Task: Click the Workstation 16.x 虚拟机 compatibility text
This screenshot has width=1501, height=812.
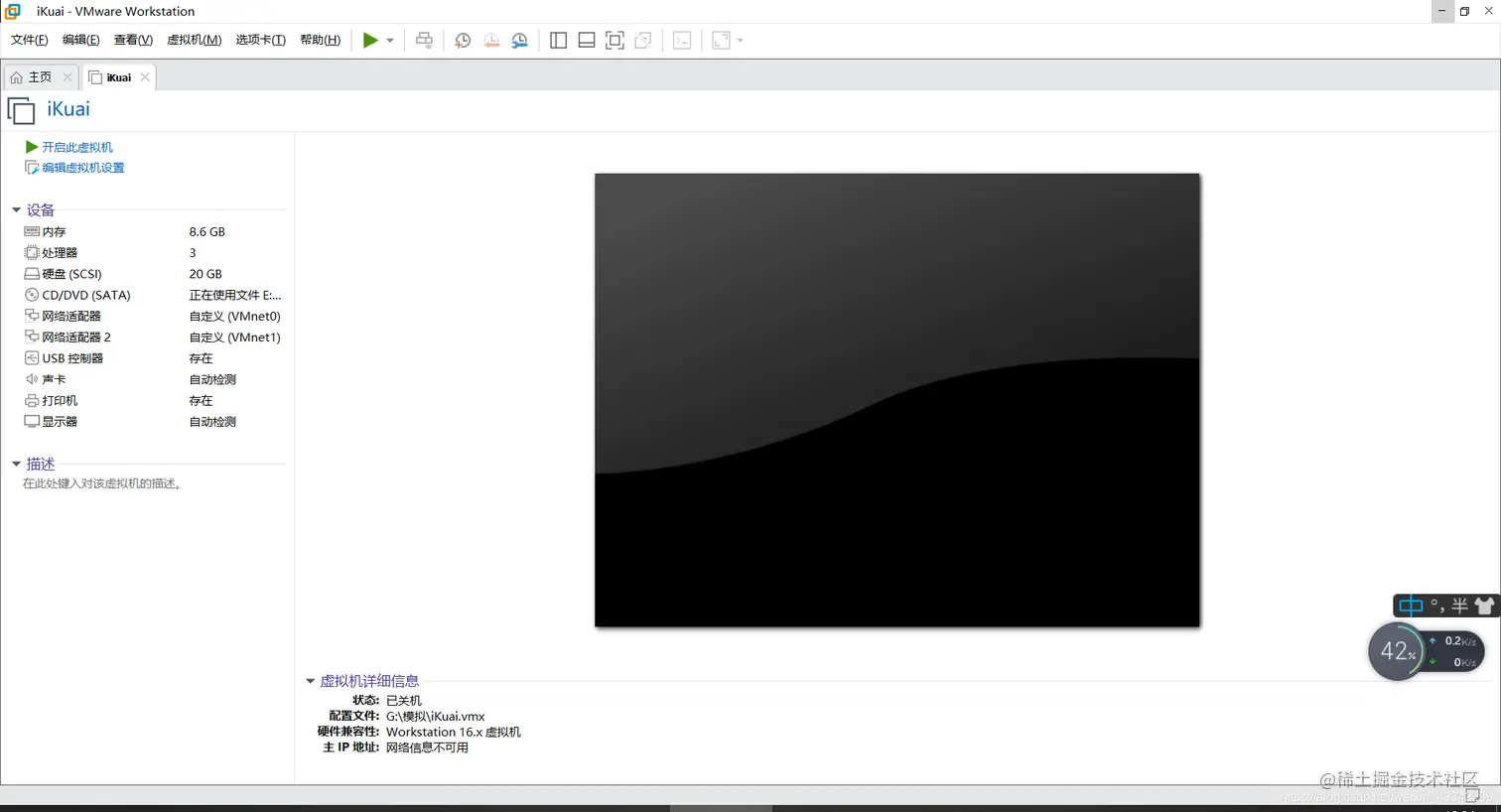Action: click(x=453, y=733)
